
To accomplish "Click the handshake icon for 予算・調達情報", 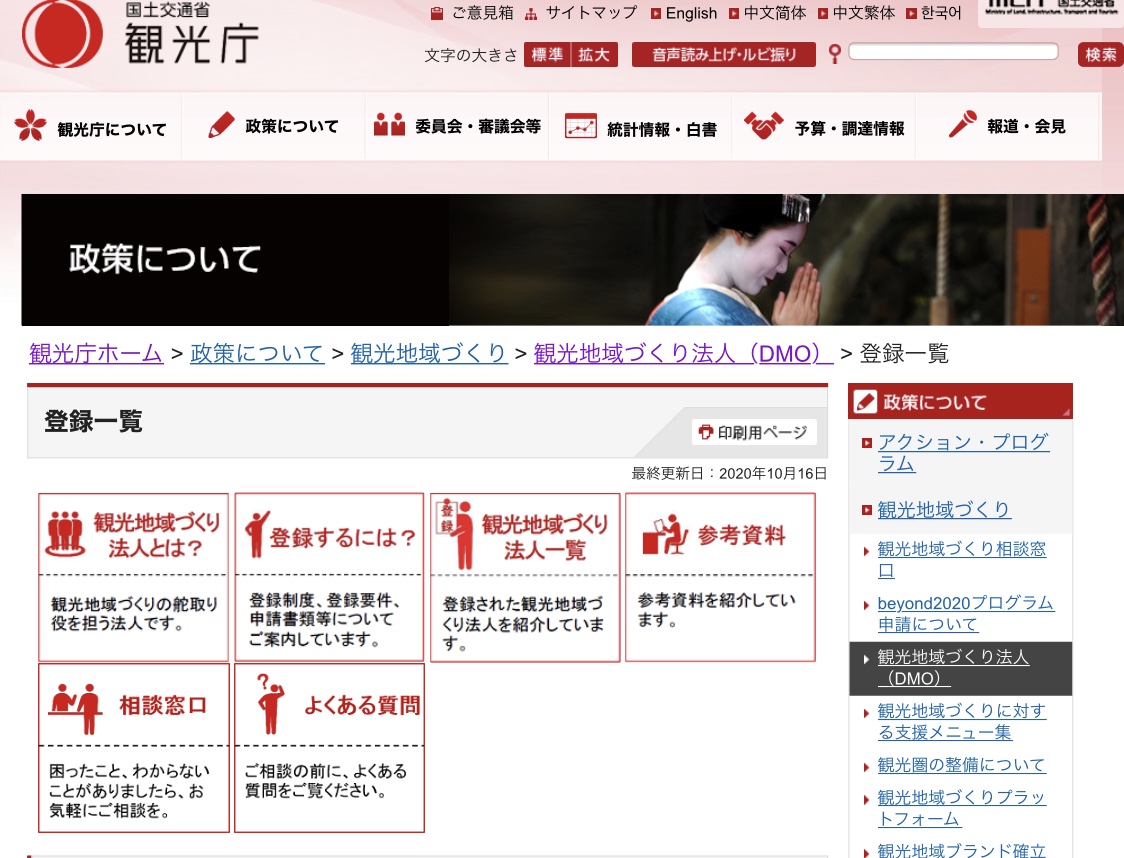I will coord(763,126).
